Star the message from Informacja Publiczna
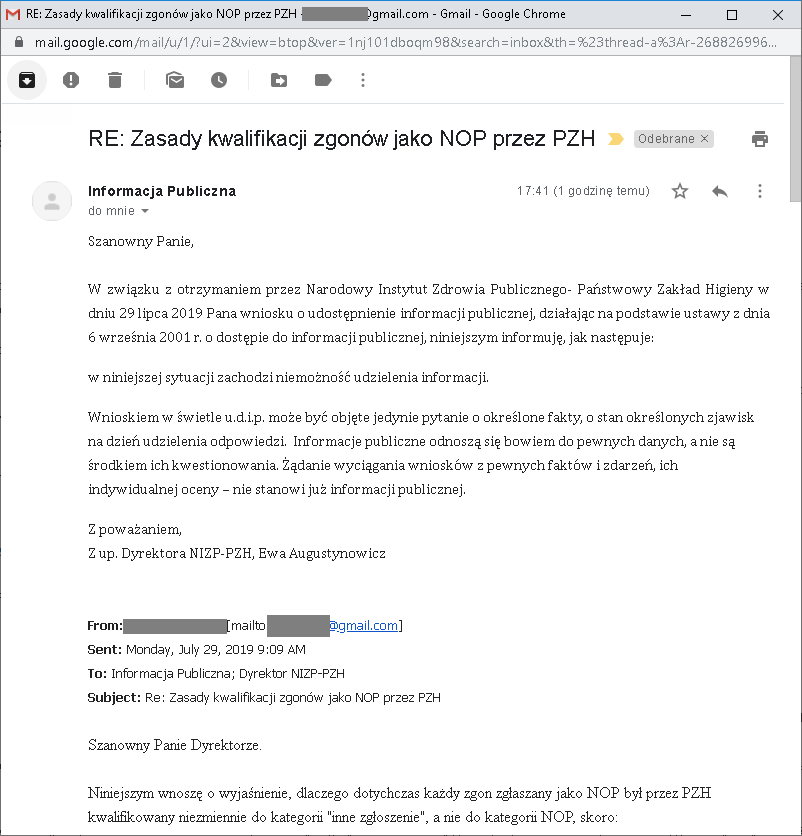 point(680,191)
